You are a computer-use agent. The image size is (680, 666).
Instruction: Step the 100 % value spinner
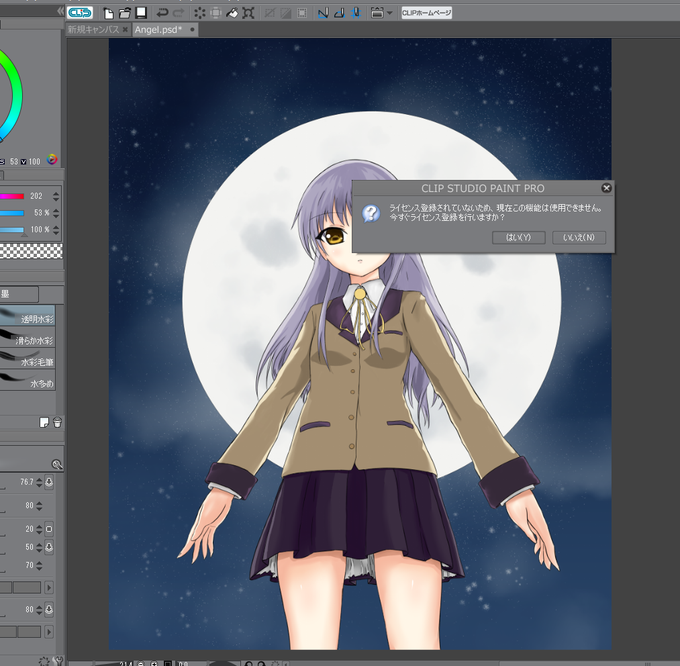56,230
